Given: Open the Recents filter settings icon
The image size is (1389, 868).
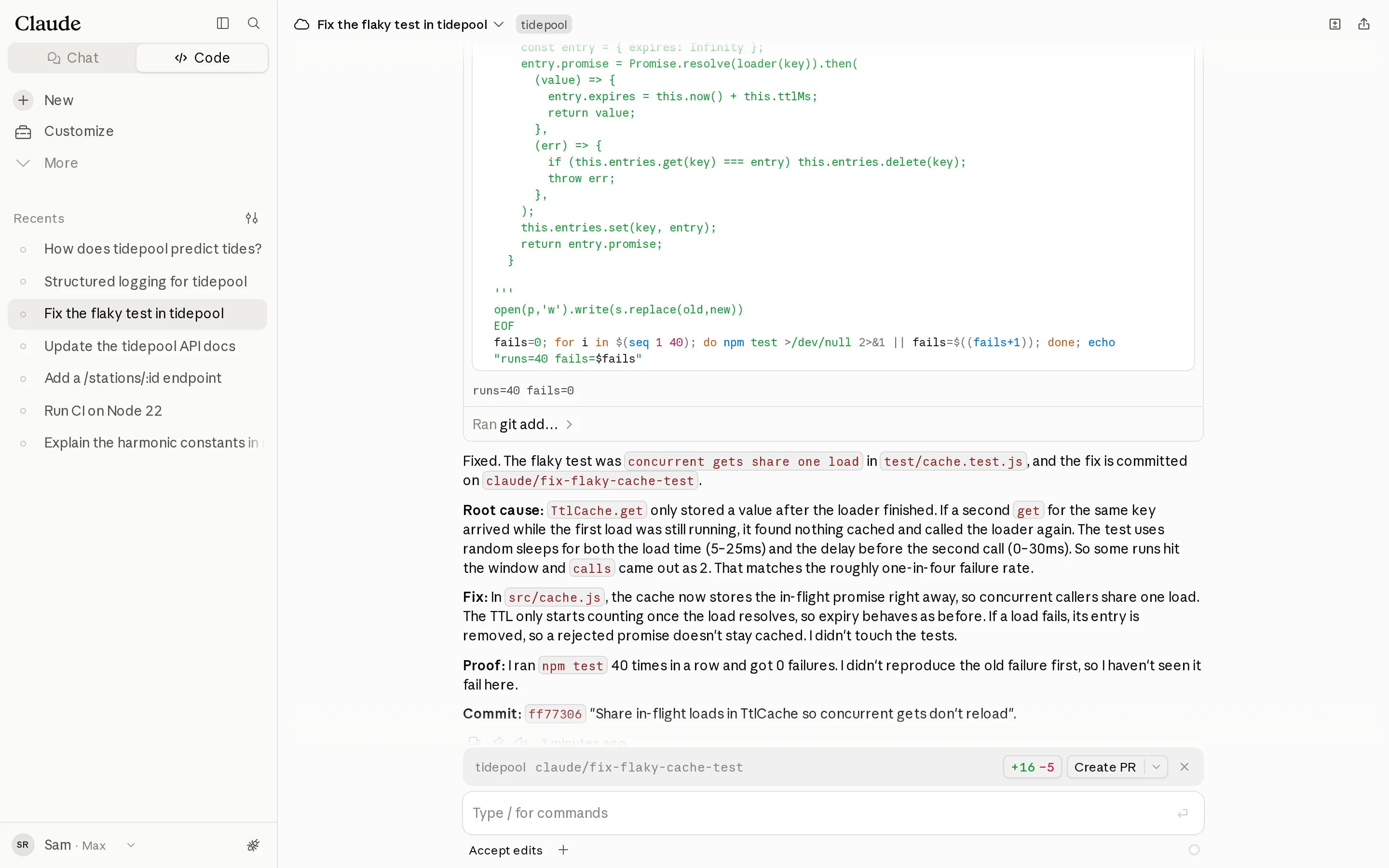Looking at the screenshot, I should point(251,218).
